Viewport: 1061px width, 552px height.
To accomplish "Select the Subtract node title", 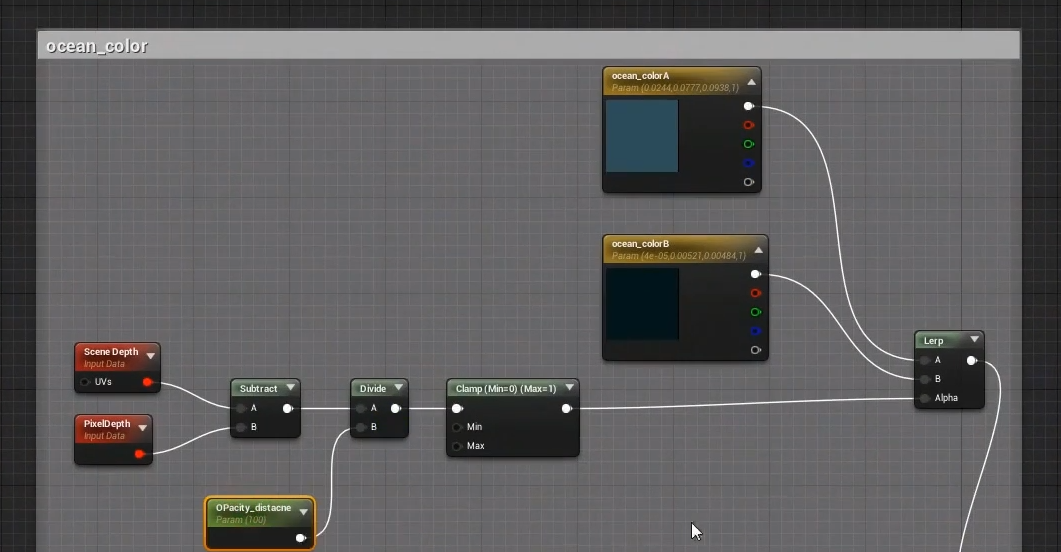I will click(258, 388).
